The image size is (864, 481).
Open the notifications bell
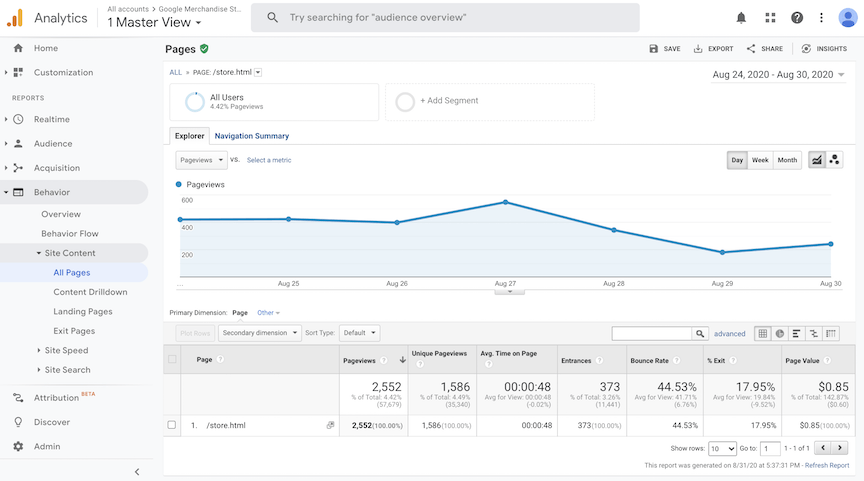tap(741, 18)
